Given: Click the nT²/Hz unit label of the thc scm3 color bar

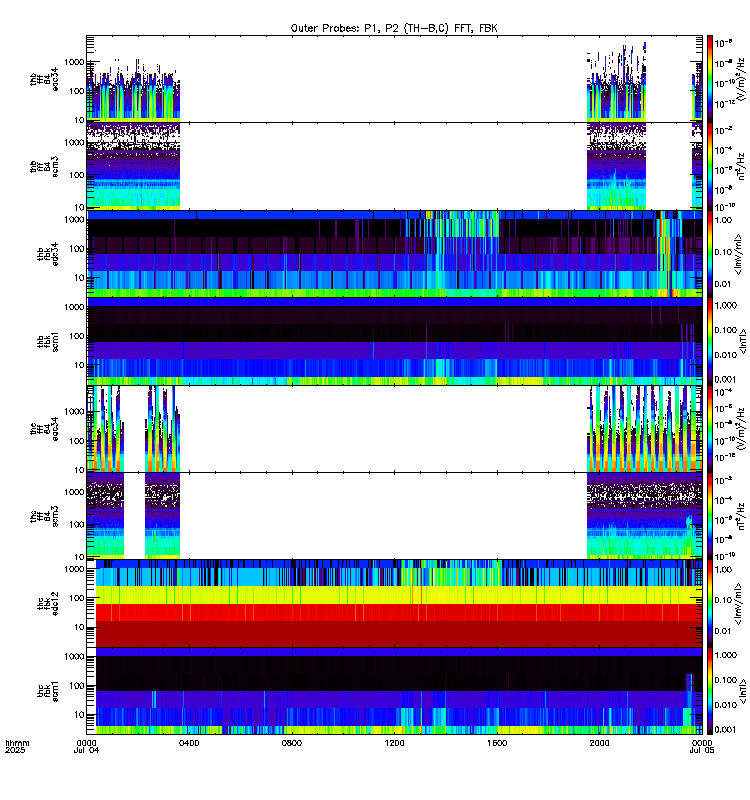Looking at the screenshot, I should coord(741,516).
